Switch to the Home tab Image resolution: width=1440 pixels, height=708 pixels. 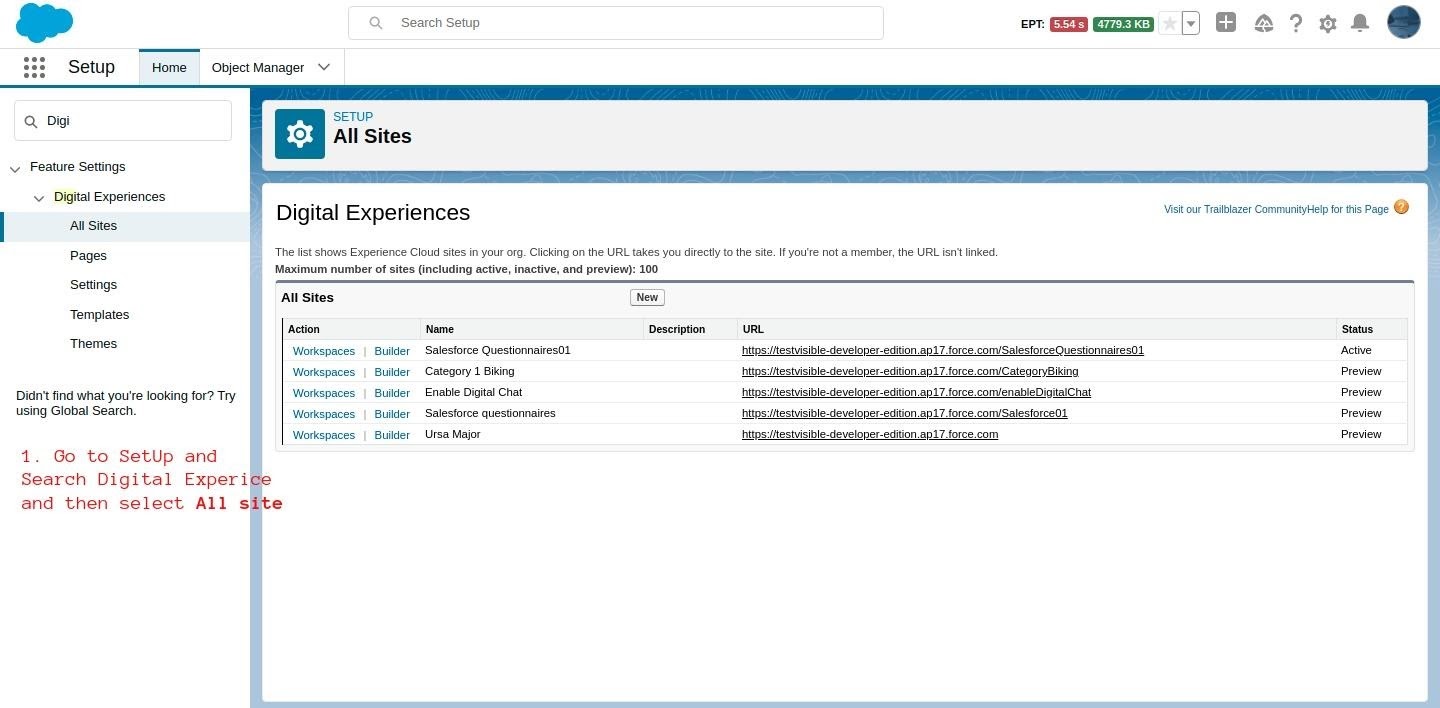[x=169, y=67]
